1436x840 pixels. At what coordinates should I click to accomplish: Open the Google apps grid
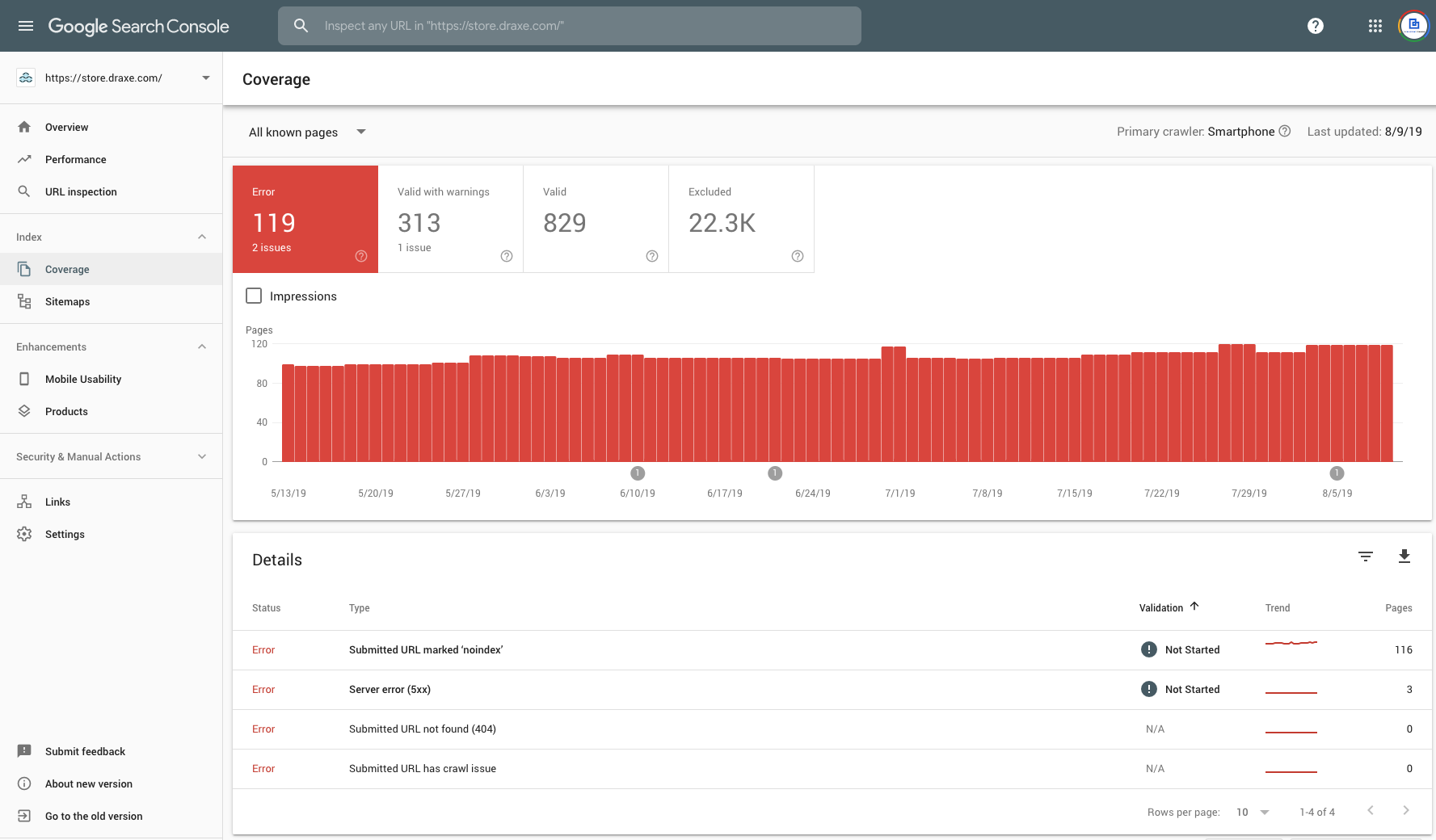(1375, 26)
